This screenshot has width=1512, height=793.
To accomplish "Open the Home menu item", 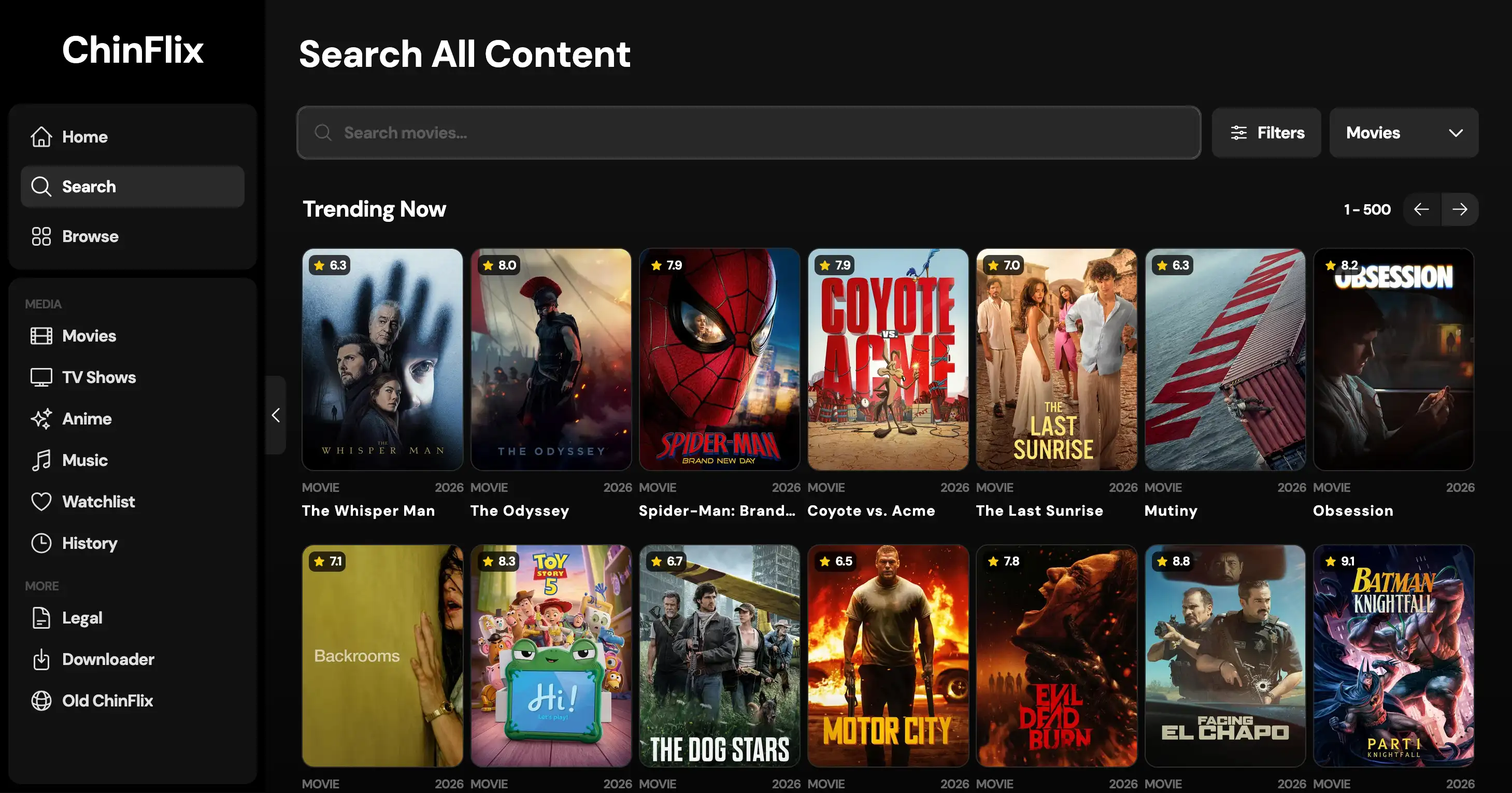I will (133, 137).
